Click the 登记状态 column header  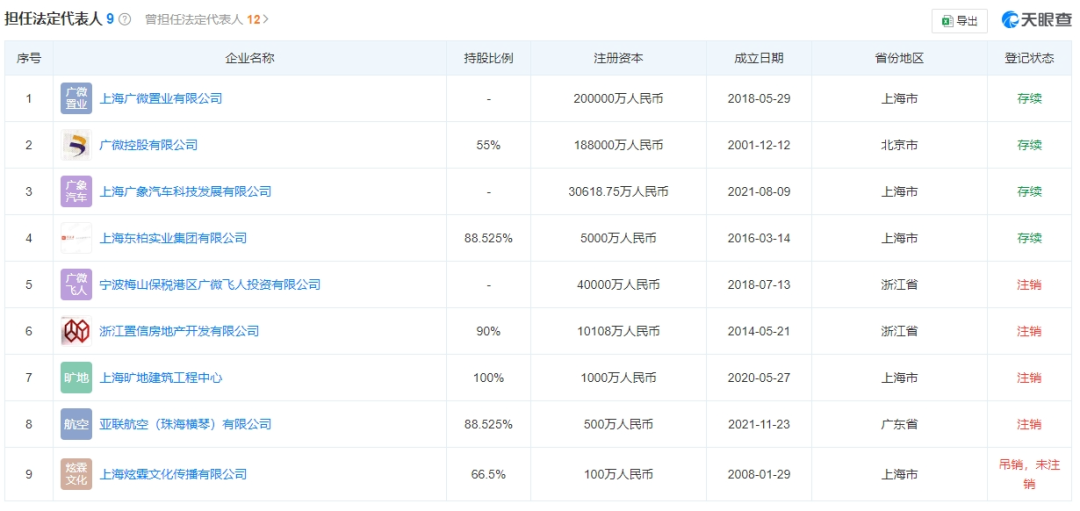click(x=1029, y=58)
